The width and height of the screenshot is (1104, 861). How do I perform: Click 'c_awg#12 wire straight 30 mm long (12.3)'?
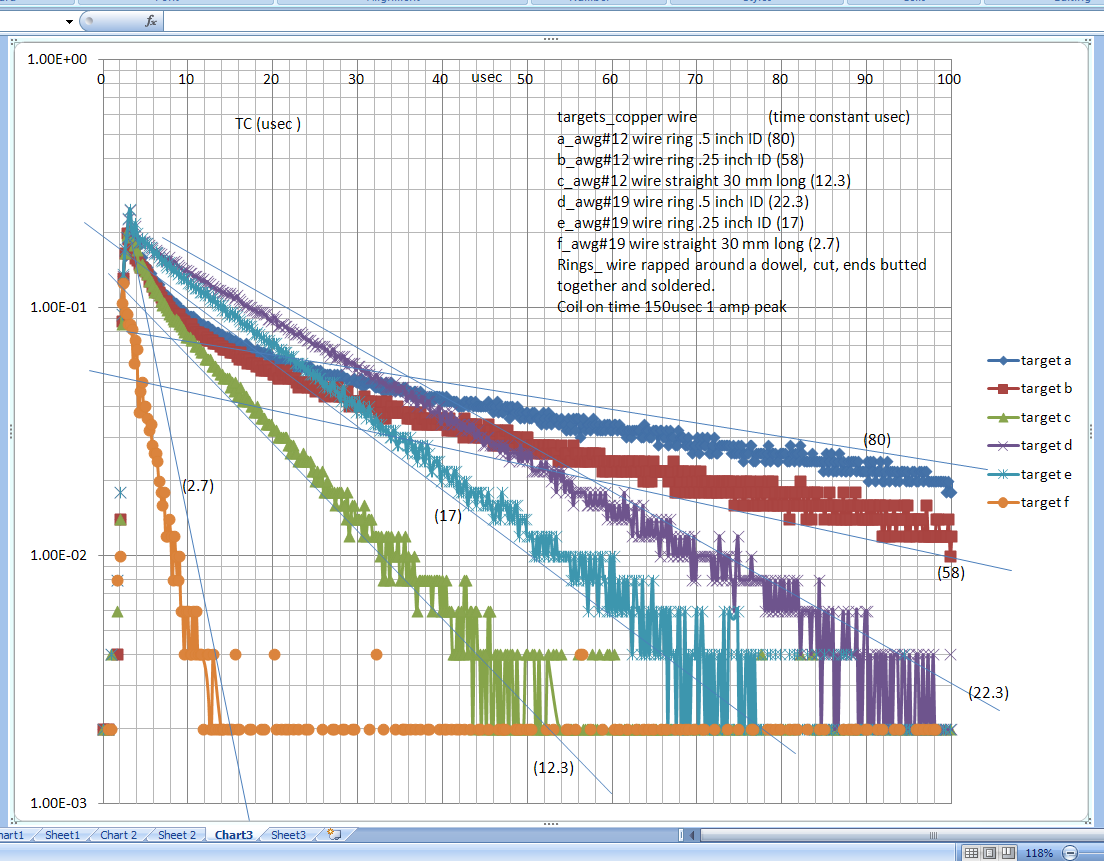click(704, 181)
